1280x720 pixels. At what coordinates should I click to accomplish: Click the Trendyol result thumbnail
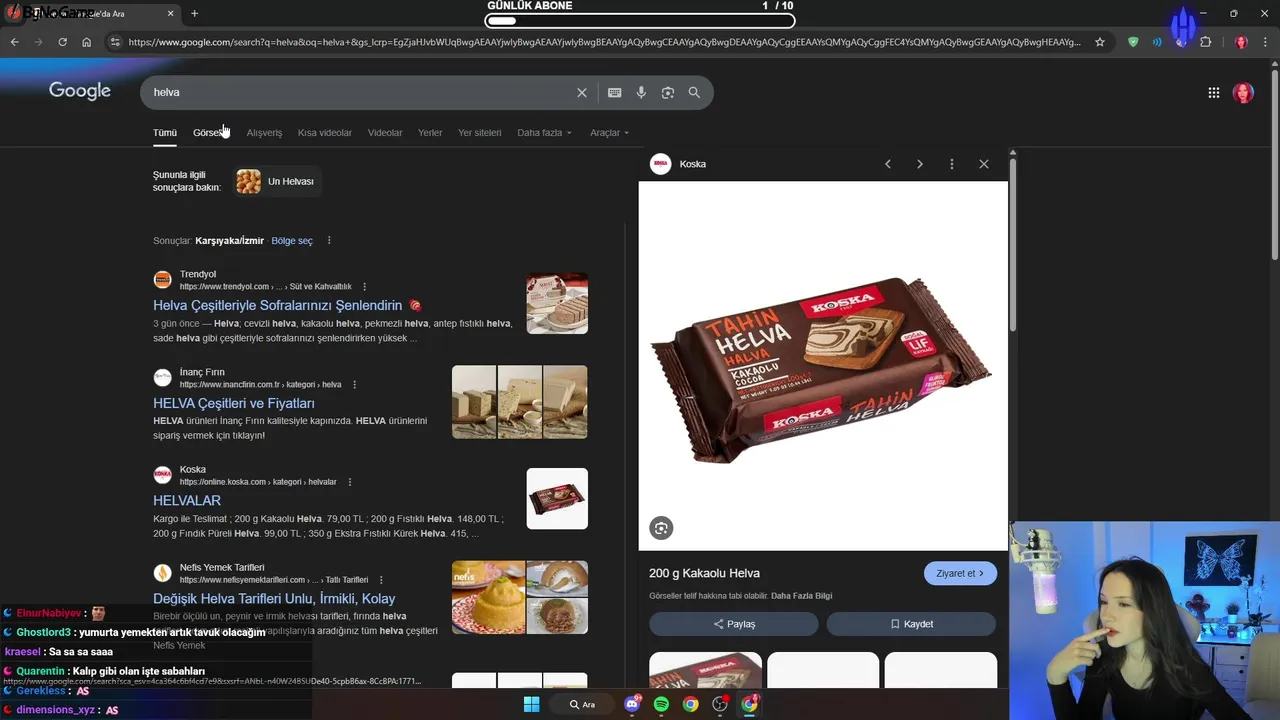pyautogui.click(x=557, y=303)
